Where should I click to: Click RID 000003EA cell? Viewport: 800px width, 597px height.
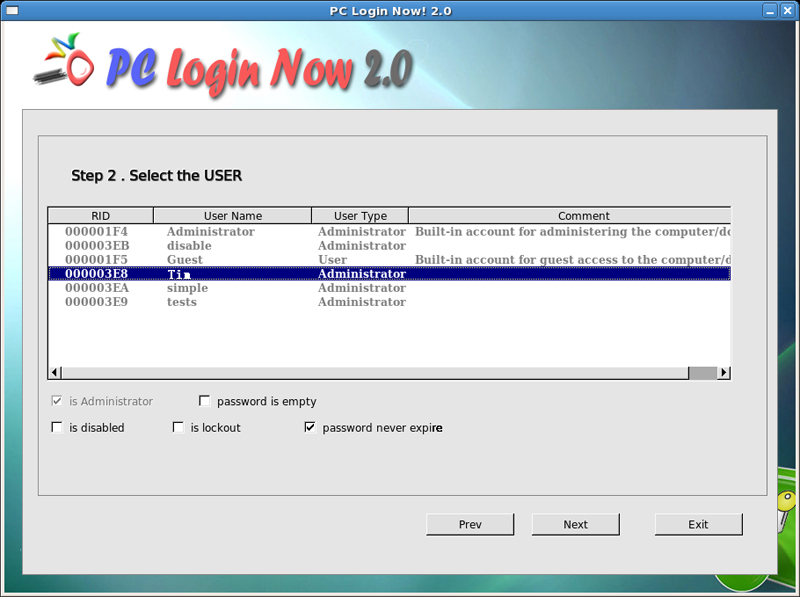(97, 288)
